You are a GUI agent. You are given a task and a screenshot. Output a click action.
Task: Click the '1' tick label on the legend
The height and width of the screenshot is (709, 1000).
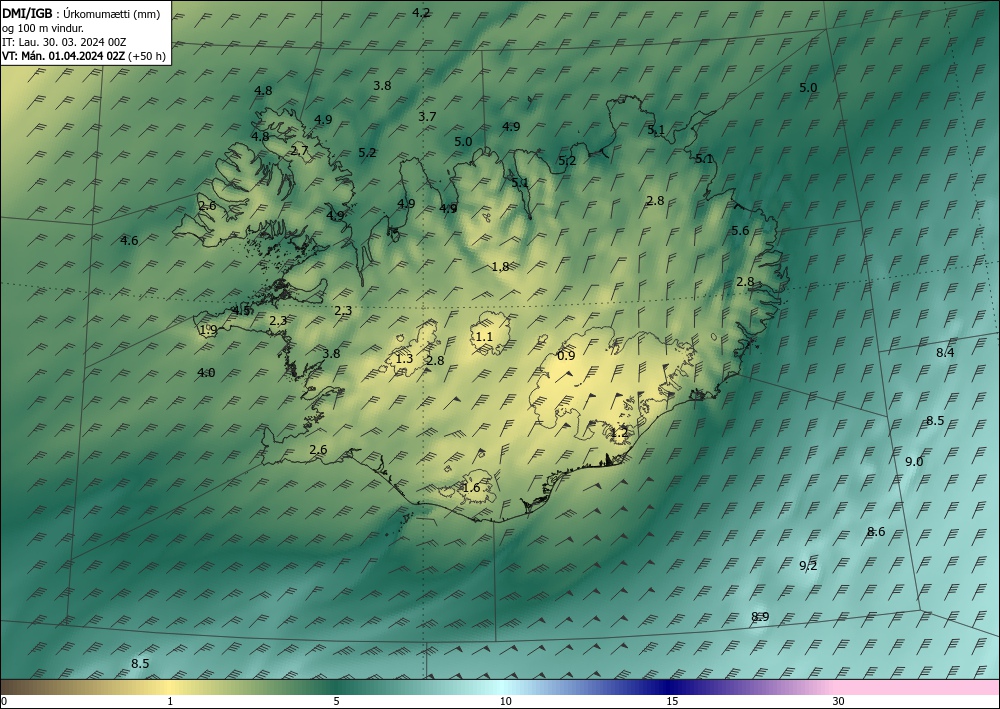click(x=170, y=701)
